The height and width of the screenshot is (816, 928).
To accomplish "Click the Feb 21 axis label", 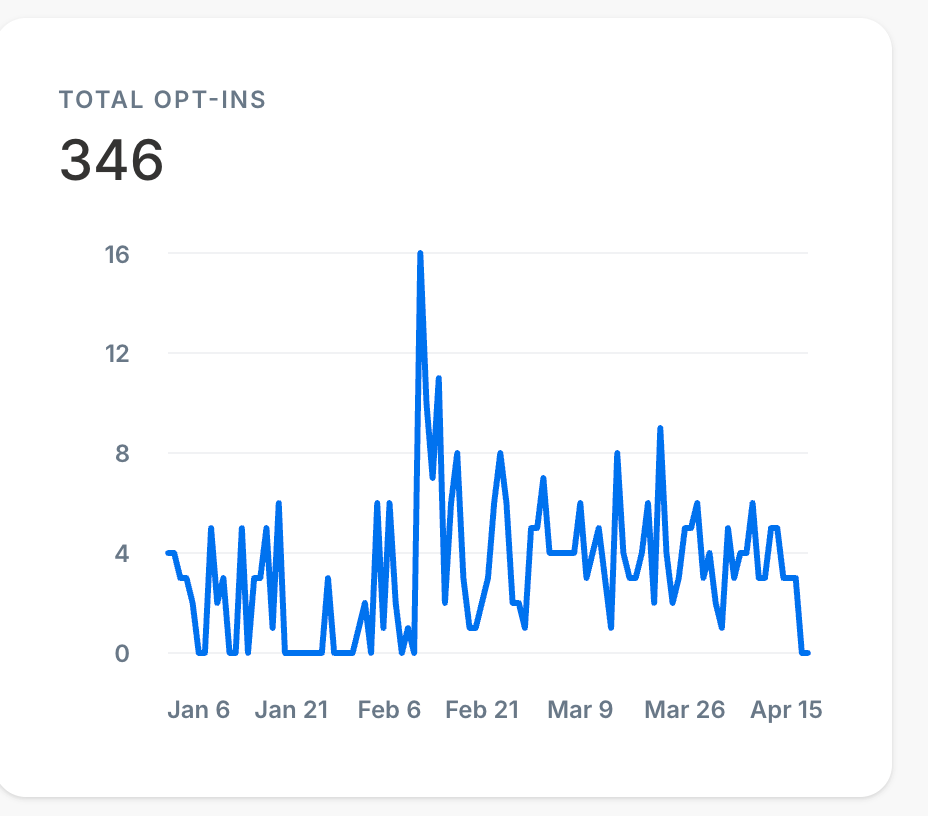I will point(482,709).
